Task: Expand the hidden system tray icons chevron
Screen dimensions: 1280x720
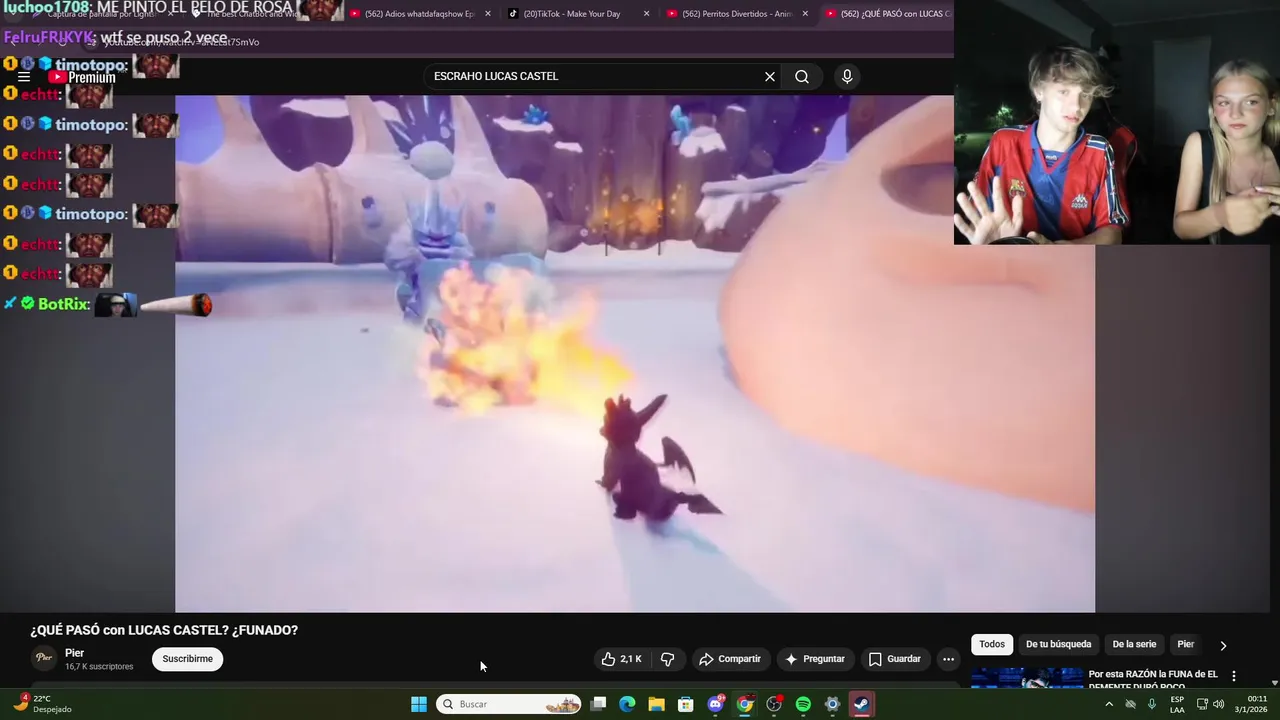Action: (x=1109, y=704)
